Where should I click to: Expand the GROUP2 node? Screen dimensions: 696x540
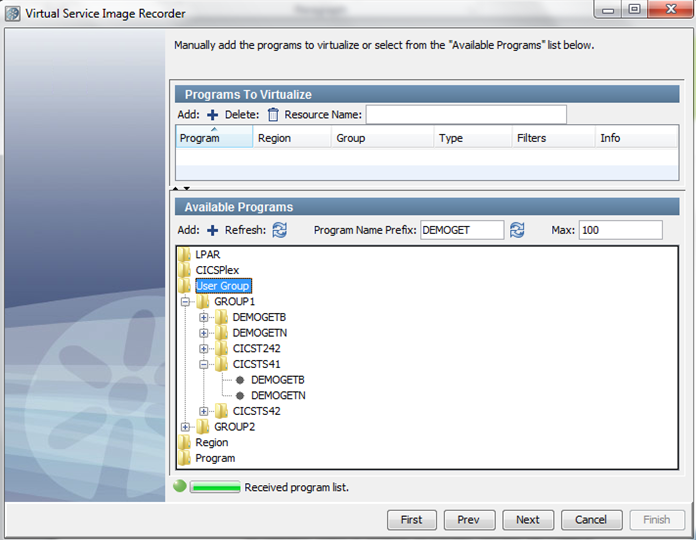click(185, 427)
